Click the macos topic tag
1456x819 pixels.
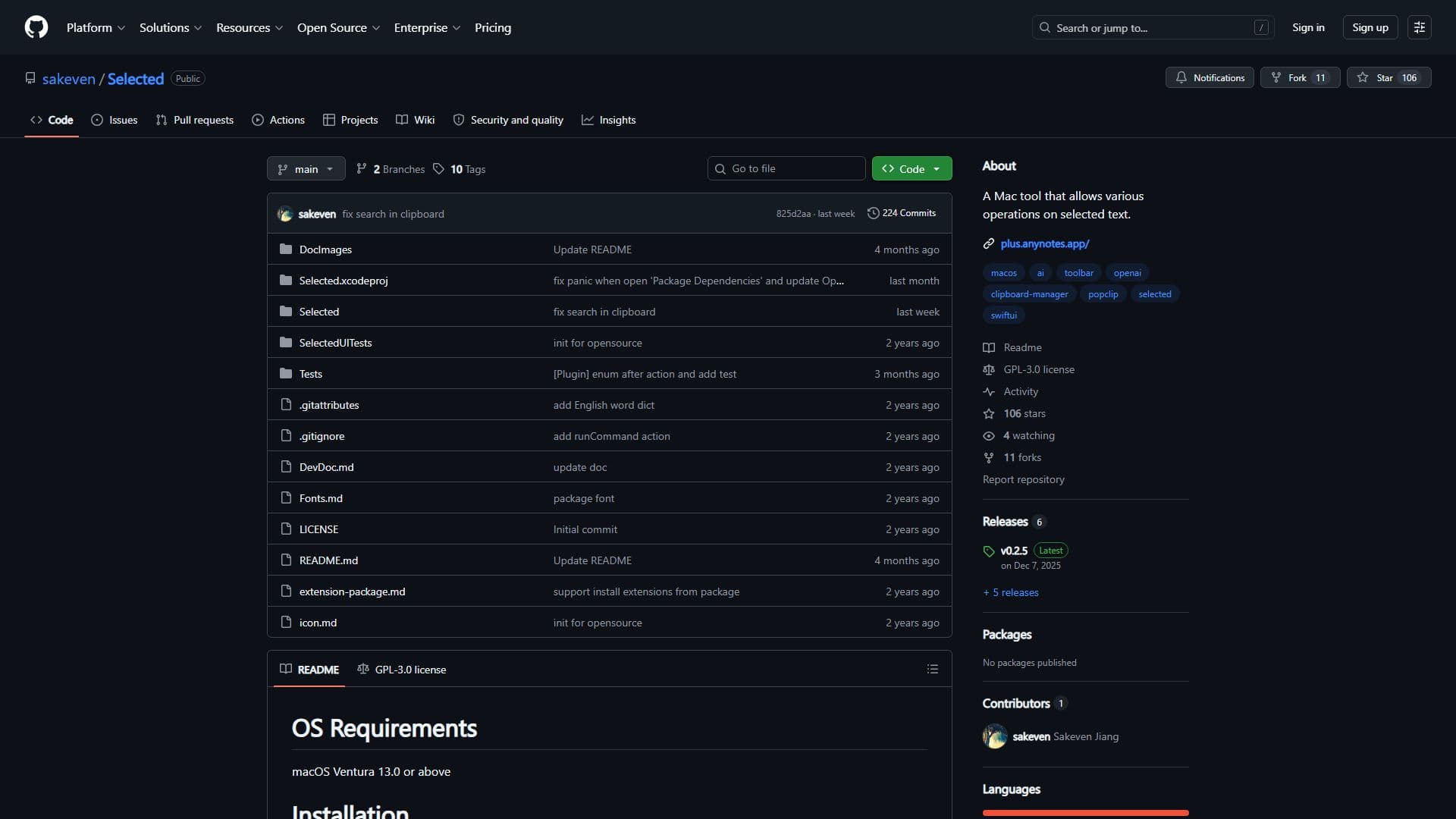[1003, 273]
